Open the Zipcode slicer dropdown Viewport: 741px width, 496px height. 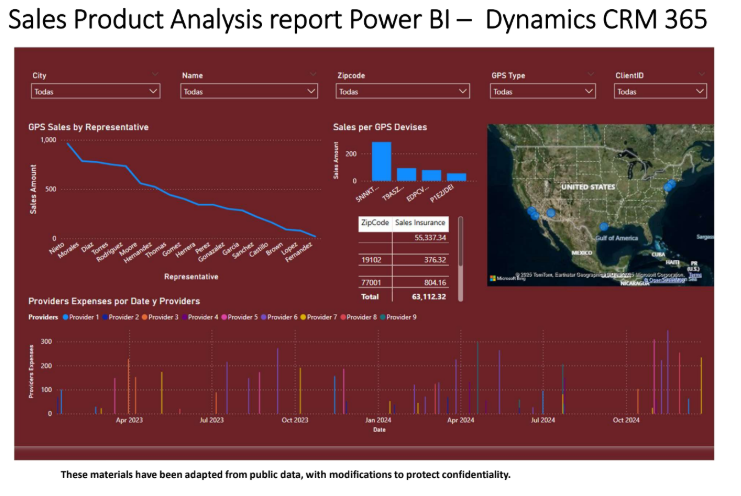coord(402,91)
